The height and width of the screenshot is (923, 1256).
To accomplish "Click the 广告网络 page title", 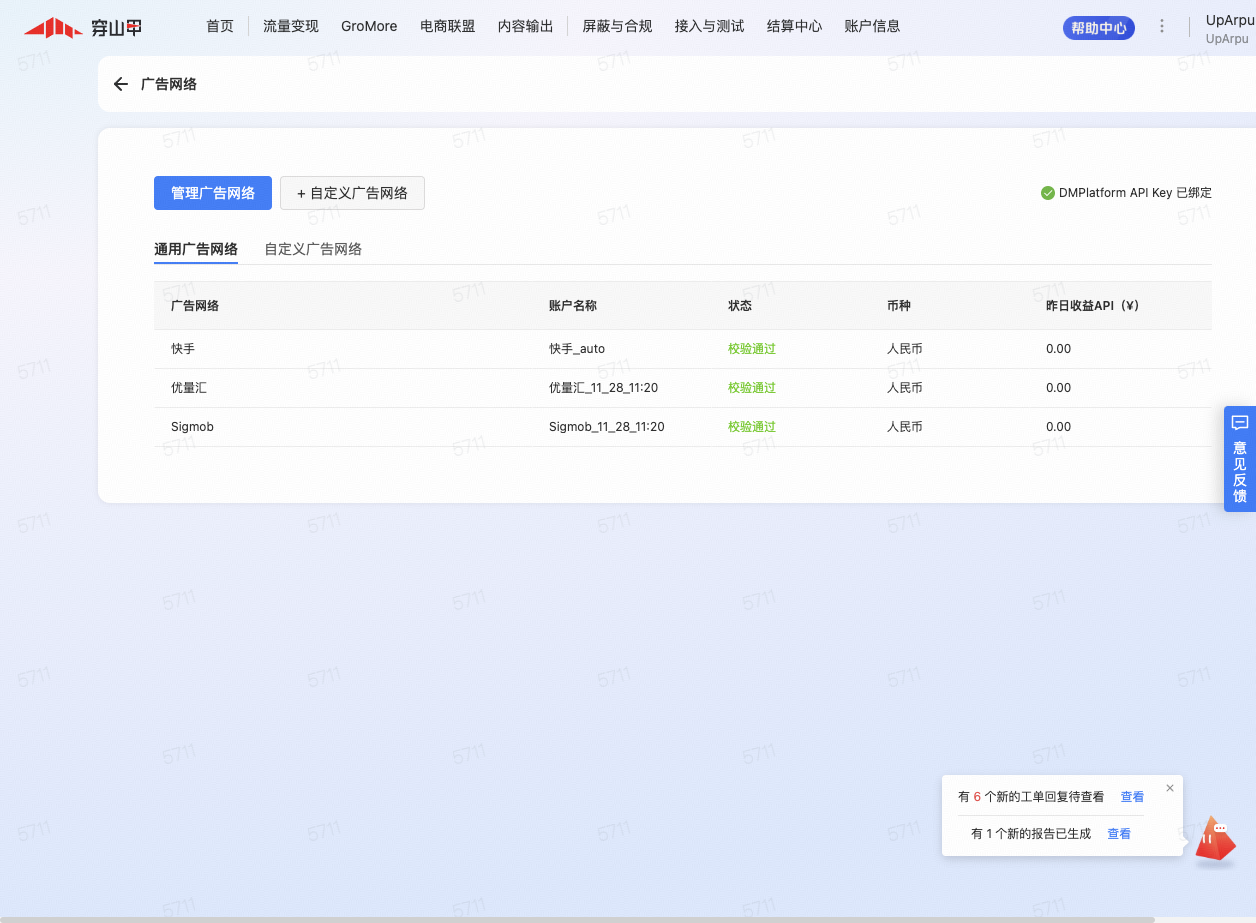I will tap(169, 84).
